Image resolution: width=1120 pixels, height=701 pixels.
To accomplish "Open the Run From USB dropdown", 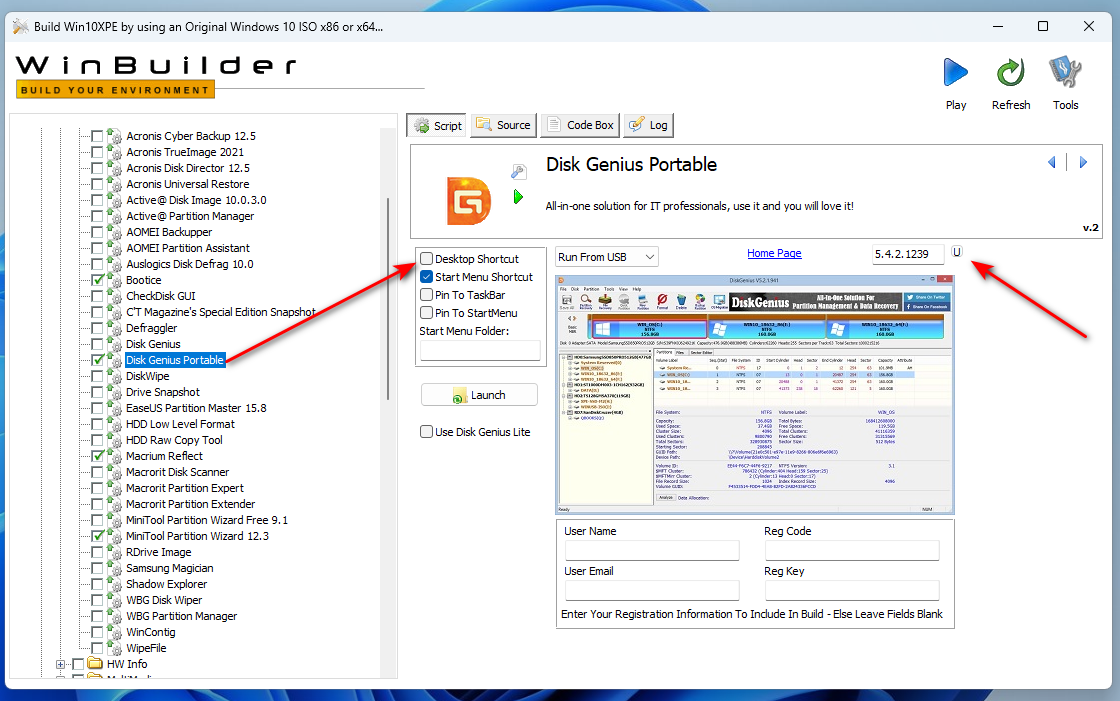I will click(606, 257).
